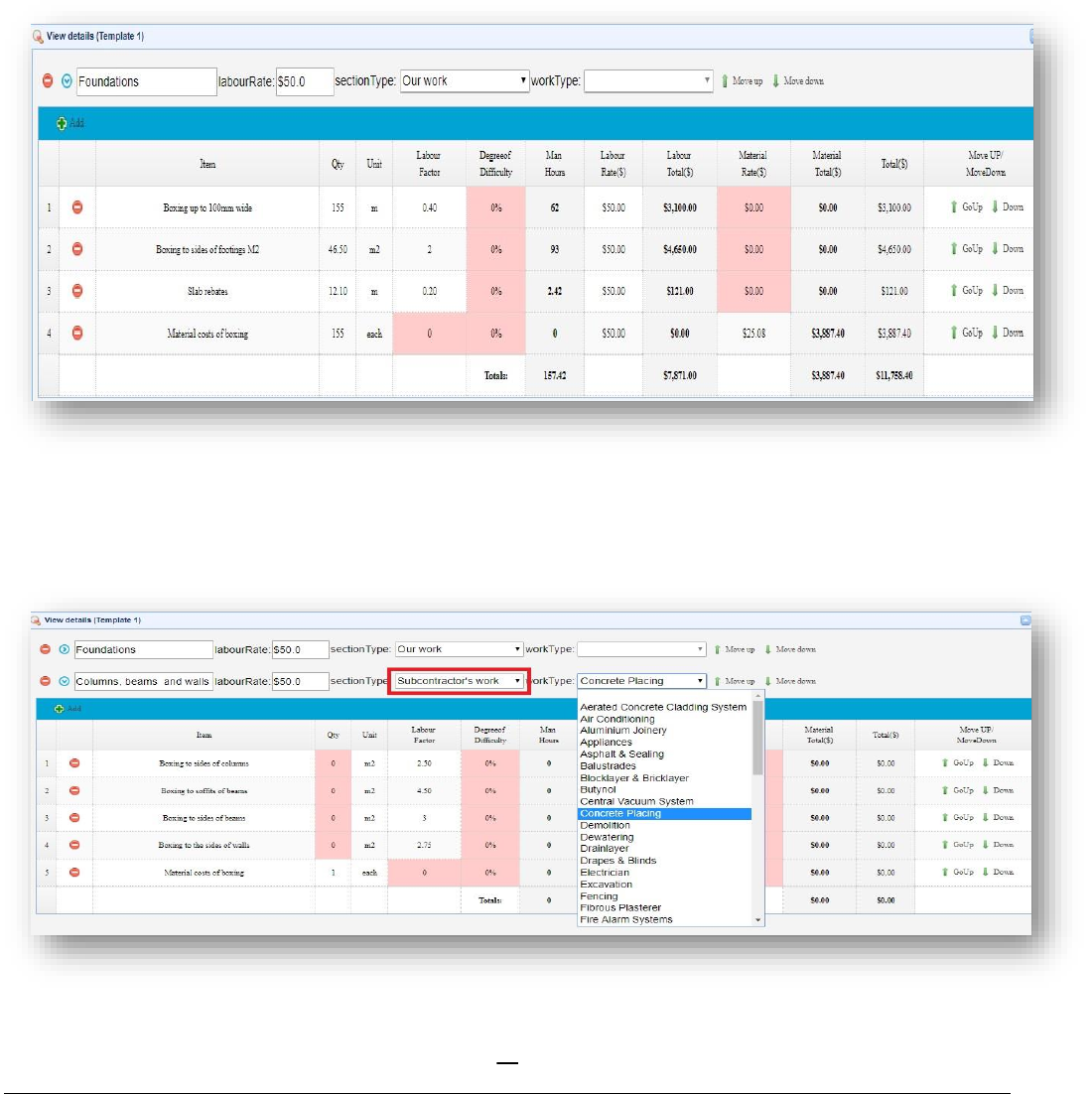1092x1094 pixels.
Task: Select 'Aerated Concrete Cladding System' work type
Action: (663, 707)
